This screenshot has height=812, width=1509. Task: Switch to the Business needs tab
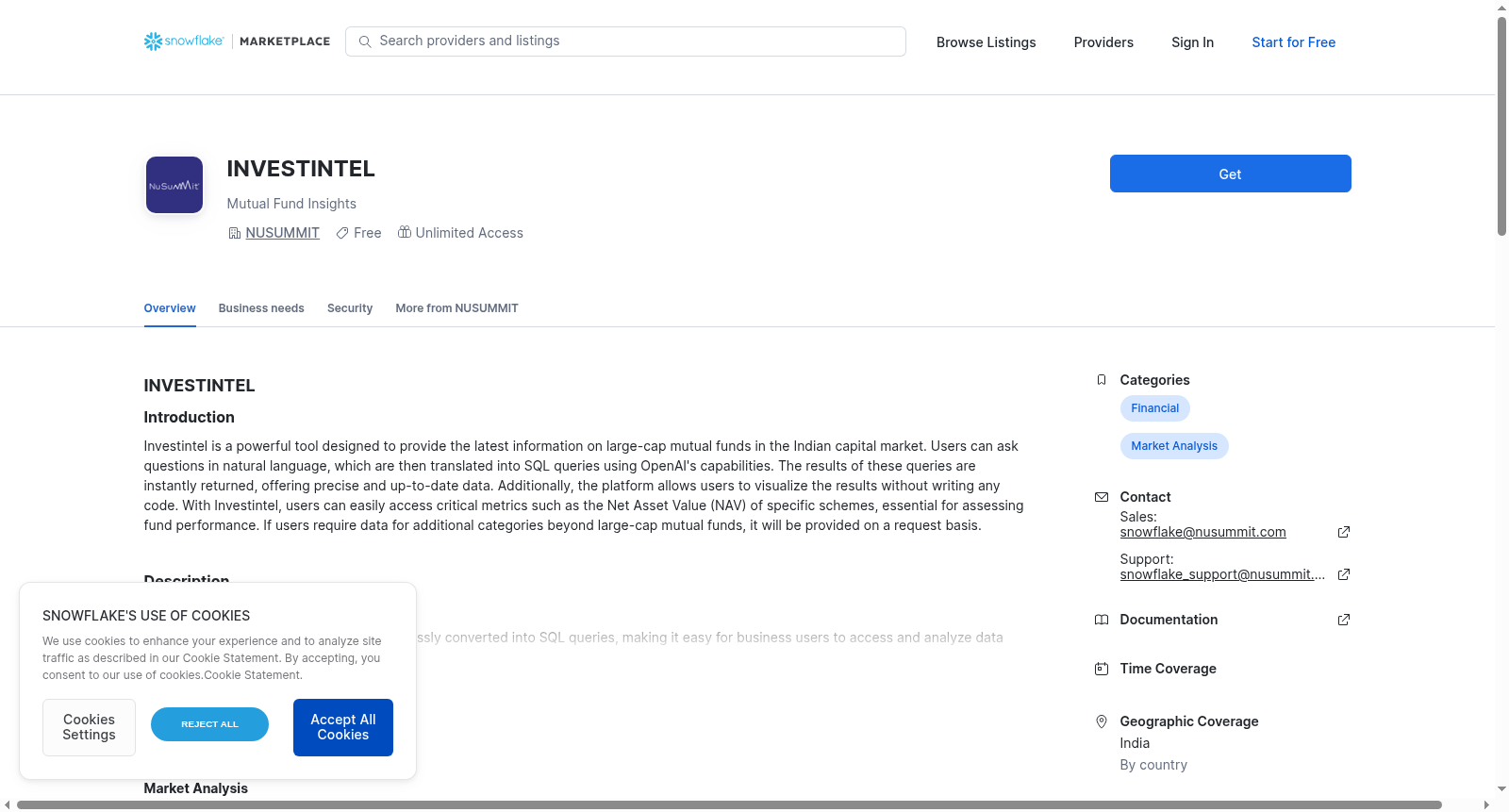pyautogui.click(x=261, y=308)
